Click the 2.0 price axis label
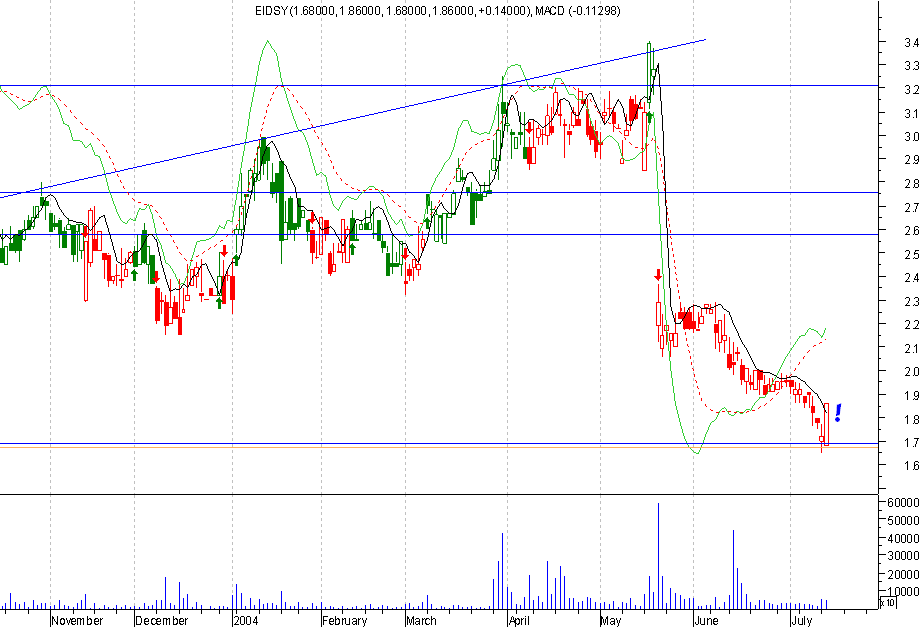Viewport: 923px width, 627px height. pyautogui.click(x=912, y=371)
